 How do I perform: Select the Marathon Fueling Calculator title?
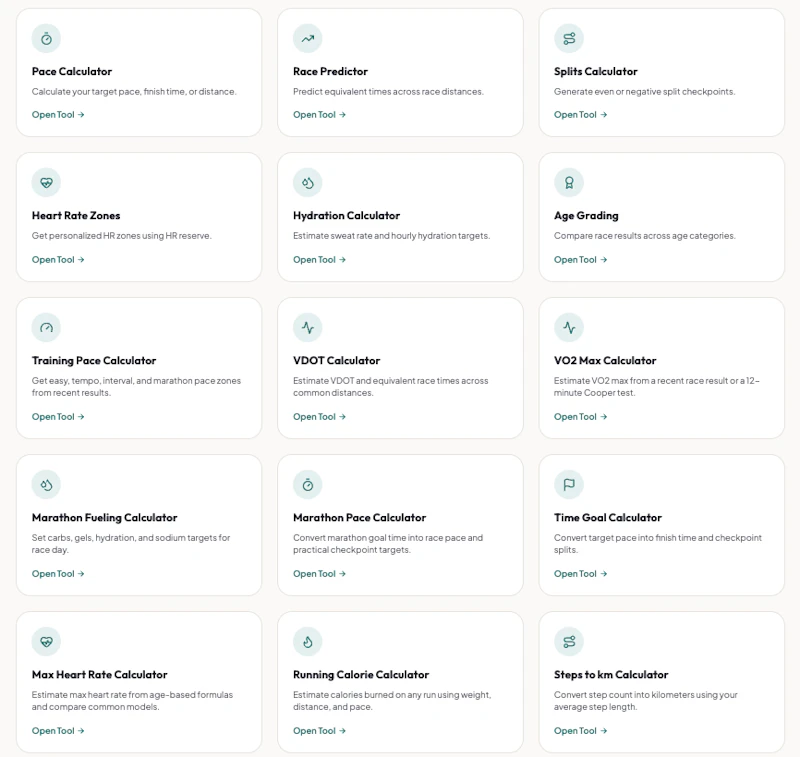pos(105,518)
